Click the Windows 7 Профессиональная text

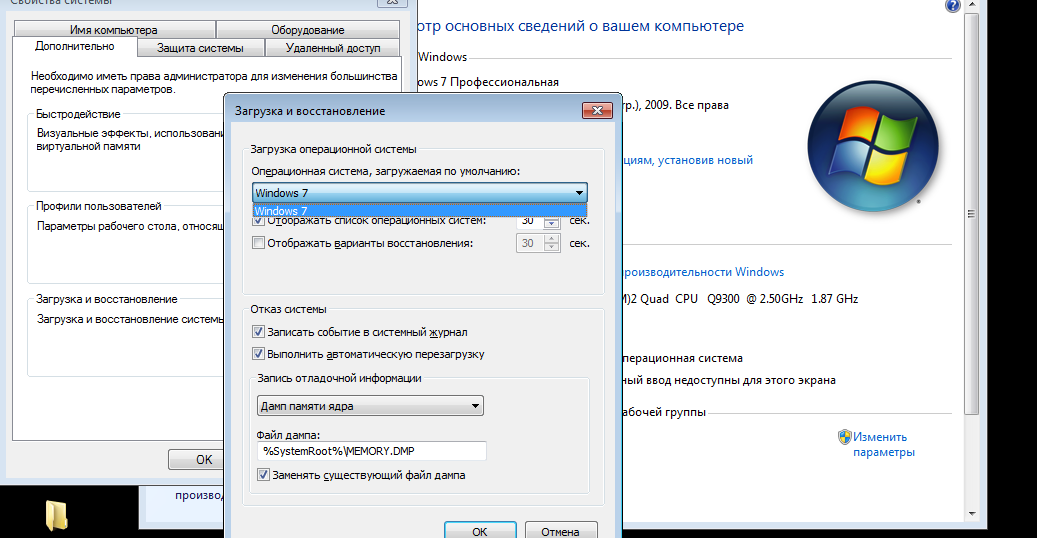[x=489, y=82]
